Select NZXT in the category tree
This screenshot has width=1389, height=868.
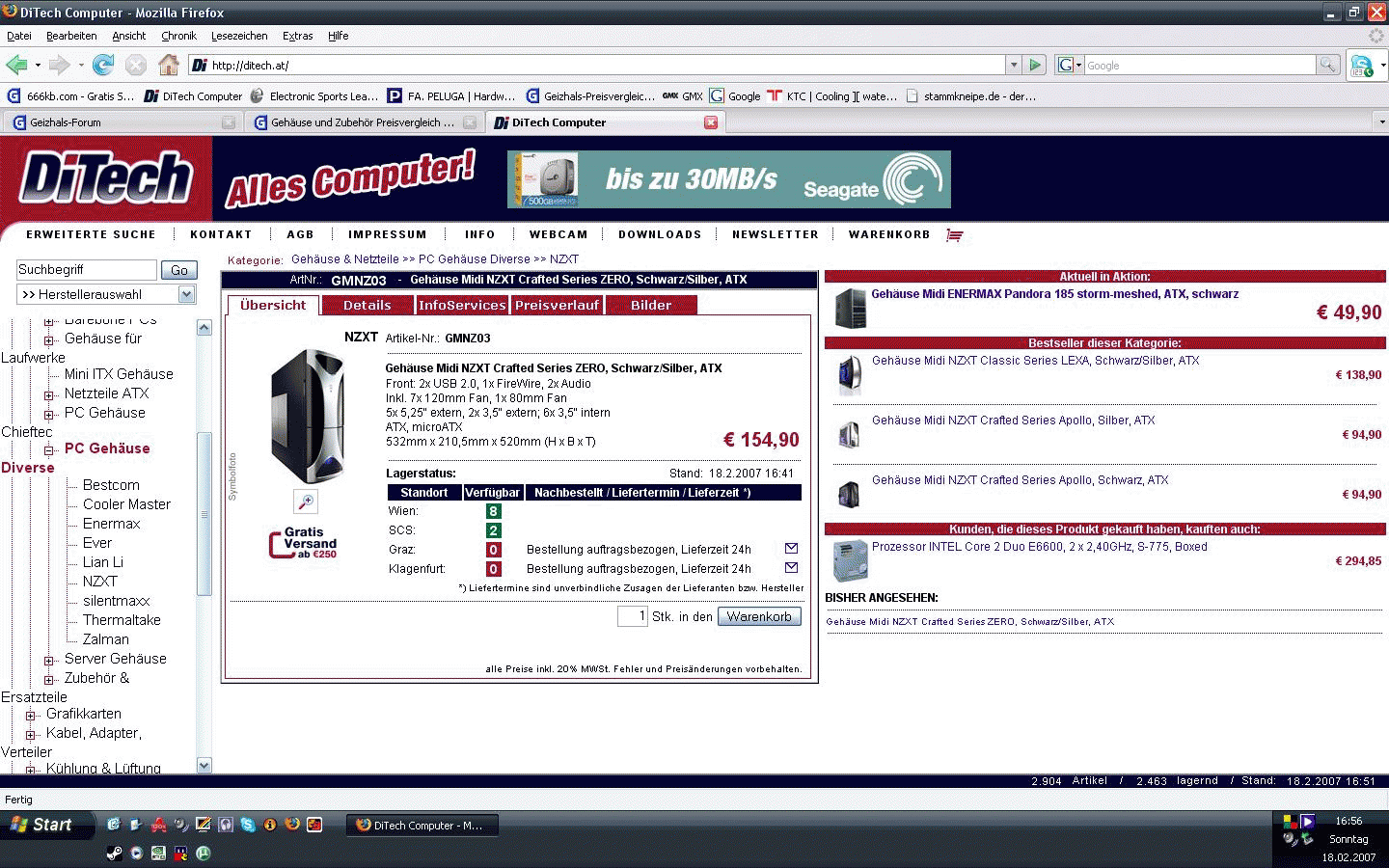click(100, 582)
